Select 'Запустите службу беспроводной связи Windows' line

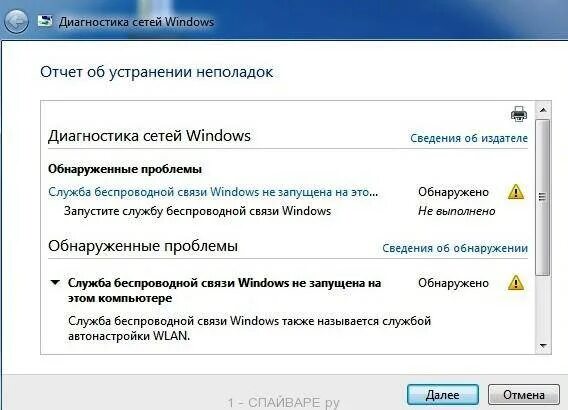(x=197, y=211)
